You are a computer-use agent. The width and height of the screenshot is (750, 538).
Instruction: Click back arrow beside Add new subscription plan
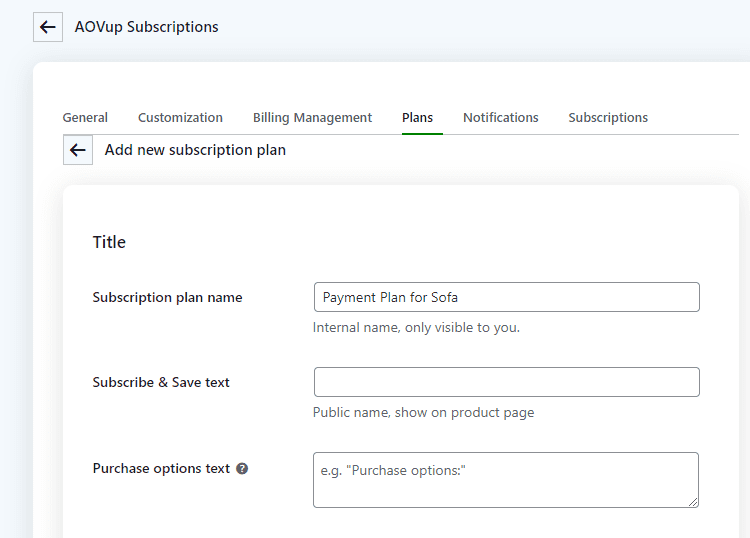78,150
